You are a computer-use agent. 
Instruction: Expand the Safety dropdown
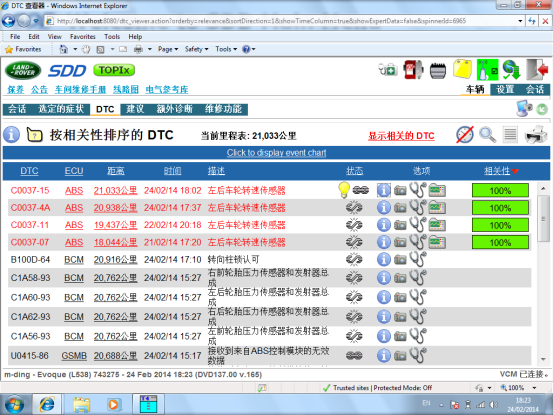196,49
